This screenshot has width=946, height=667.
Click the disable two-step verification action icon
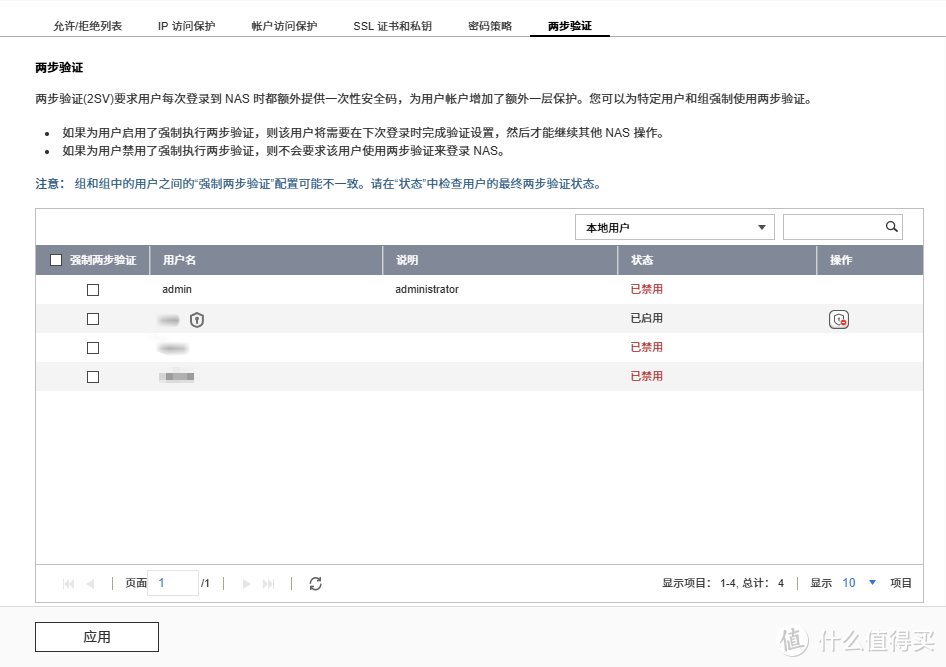tap(838, 320)
